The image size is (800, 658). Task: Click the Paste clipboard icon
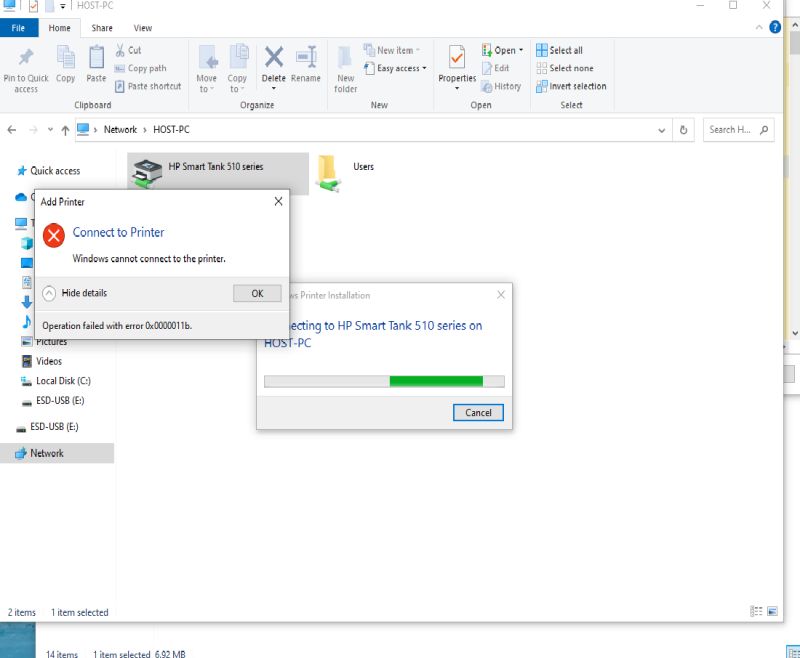click(96, 57)
